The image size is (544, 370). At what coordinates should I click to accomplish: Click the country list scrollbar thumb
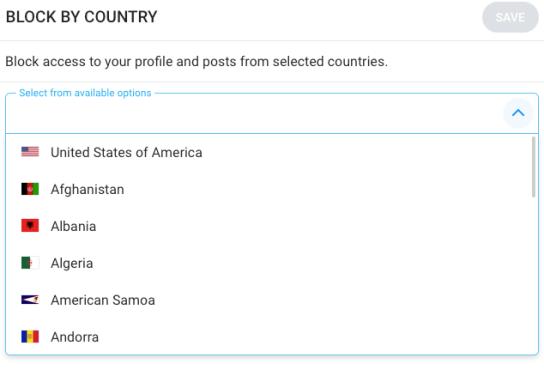[x=534, y=167]
